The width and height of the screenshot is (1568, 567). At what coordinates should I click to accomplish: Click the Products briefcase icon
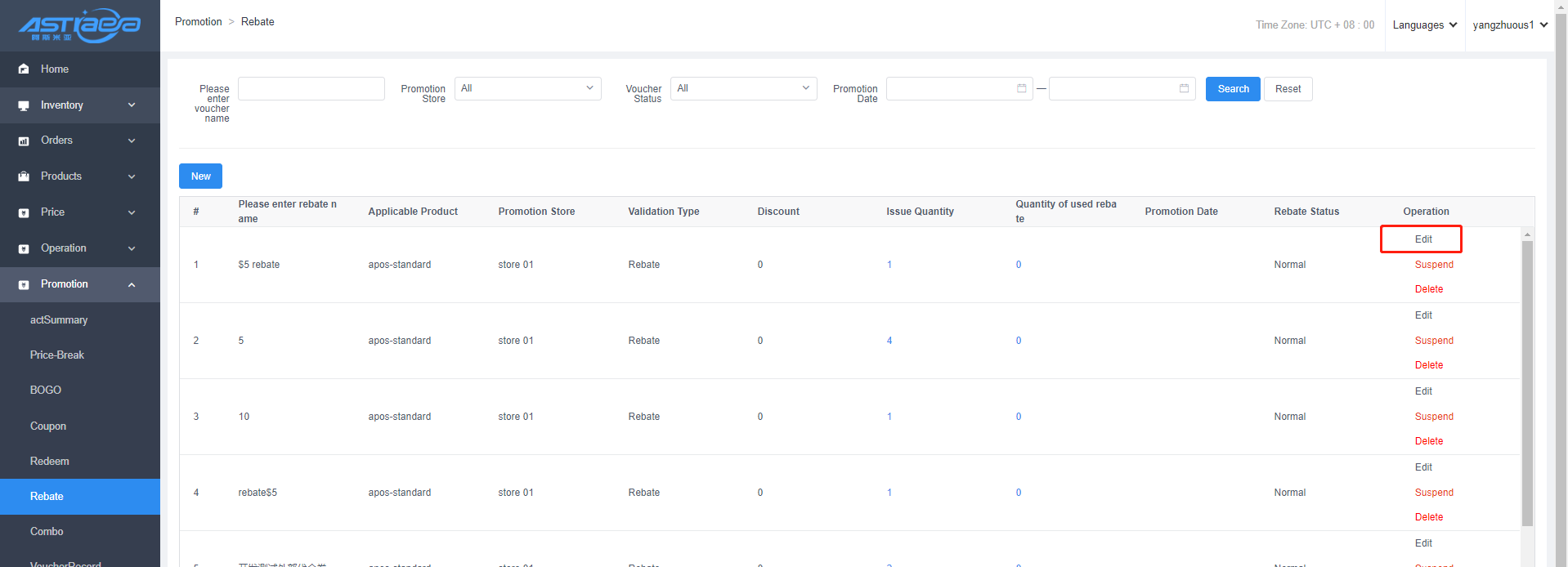pyautogui.click(x=24, y=176)
